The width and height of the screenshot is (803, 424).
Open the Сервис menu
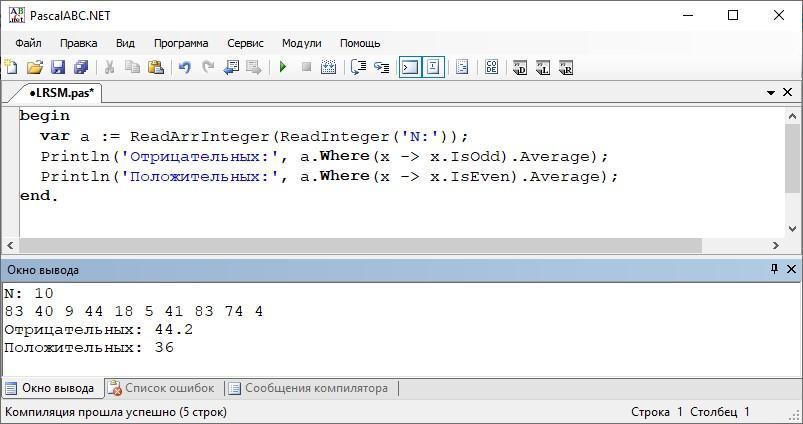(245, 44)
